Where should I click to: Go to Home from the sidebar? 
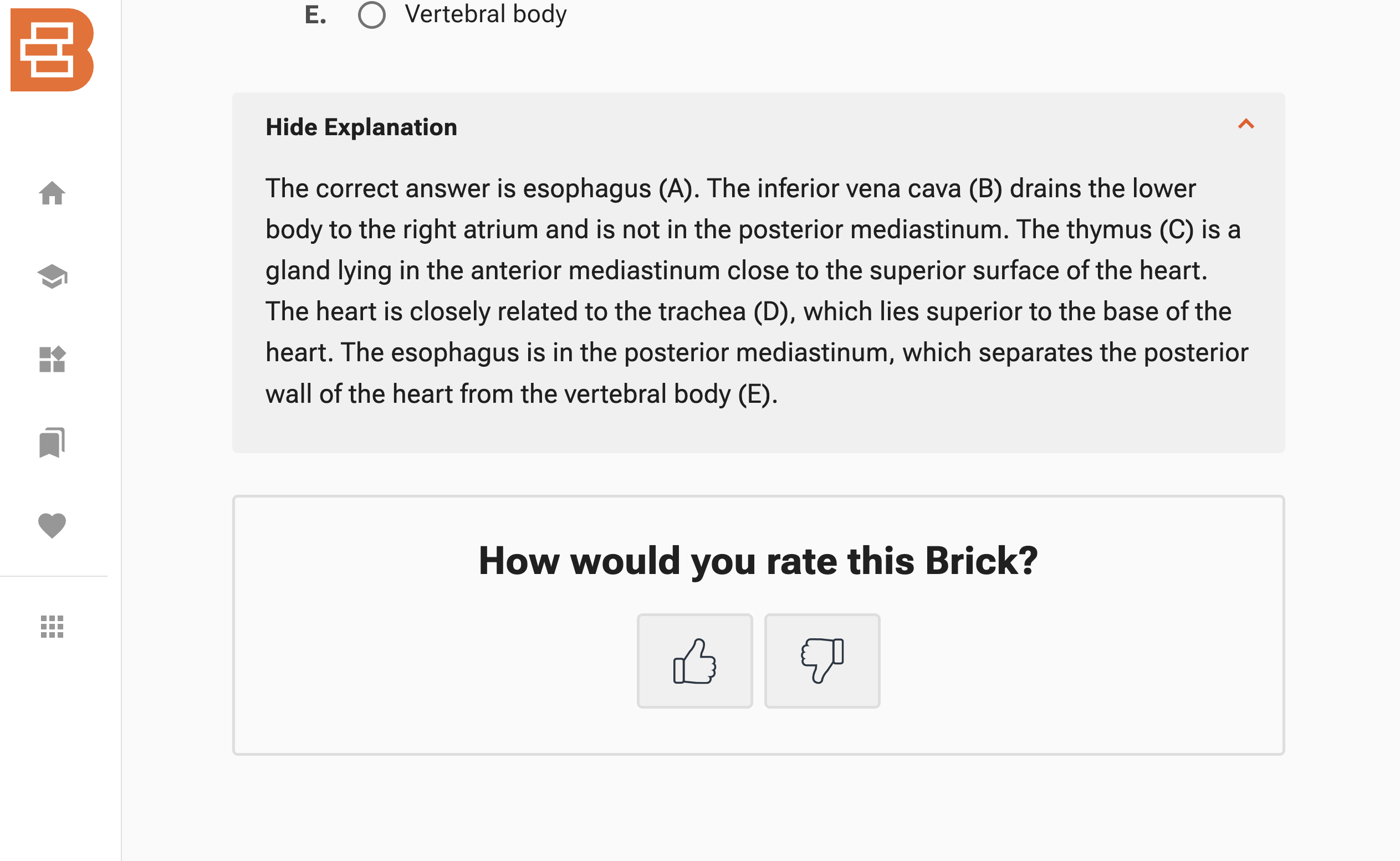(52, 193)
